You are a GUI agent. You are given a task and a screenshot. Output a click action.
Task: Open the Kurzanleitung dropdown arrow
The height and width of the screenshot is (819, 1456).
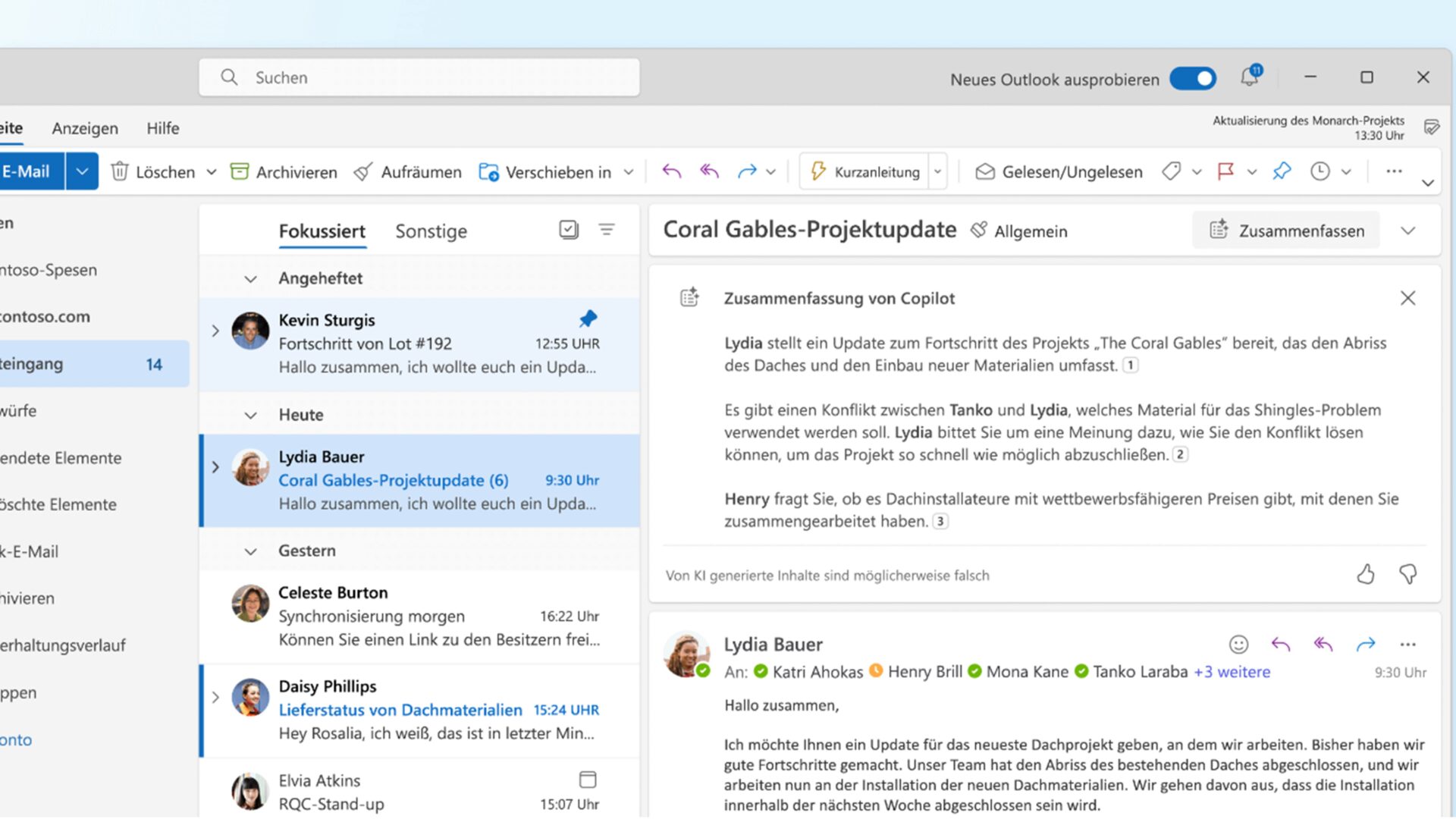tap(938, 172)
